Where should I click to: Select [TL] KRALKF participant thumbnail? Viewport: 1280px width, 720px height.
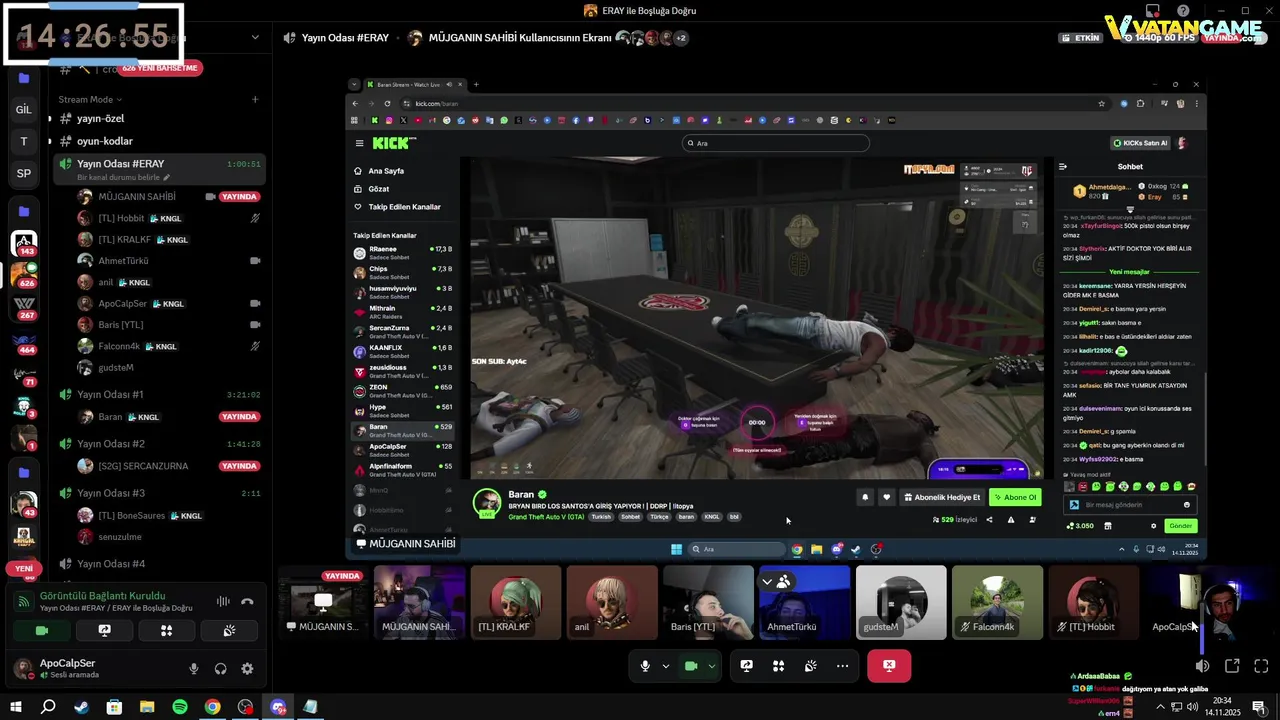(x=516, y=603)
